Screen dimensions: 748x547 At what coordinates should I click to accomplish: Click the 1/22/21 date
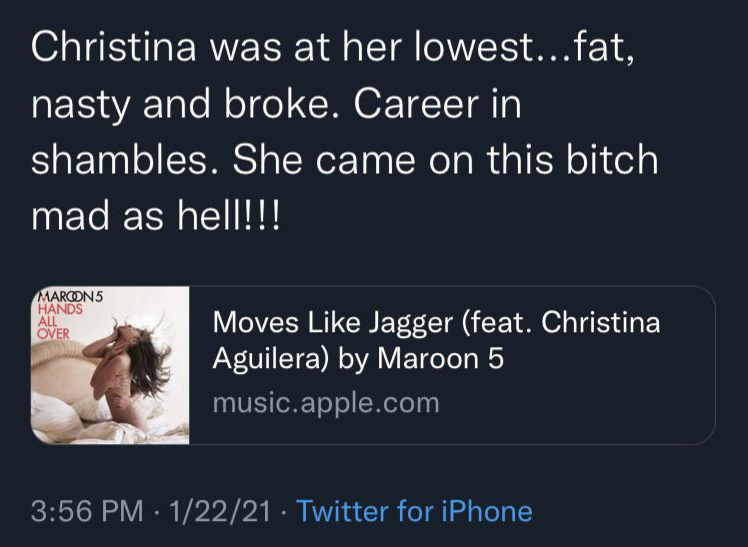(219, 512)
